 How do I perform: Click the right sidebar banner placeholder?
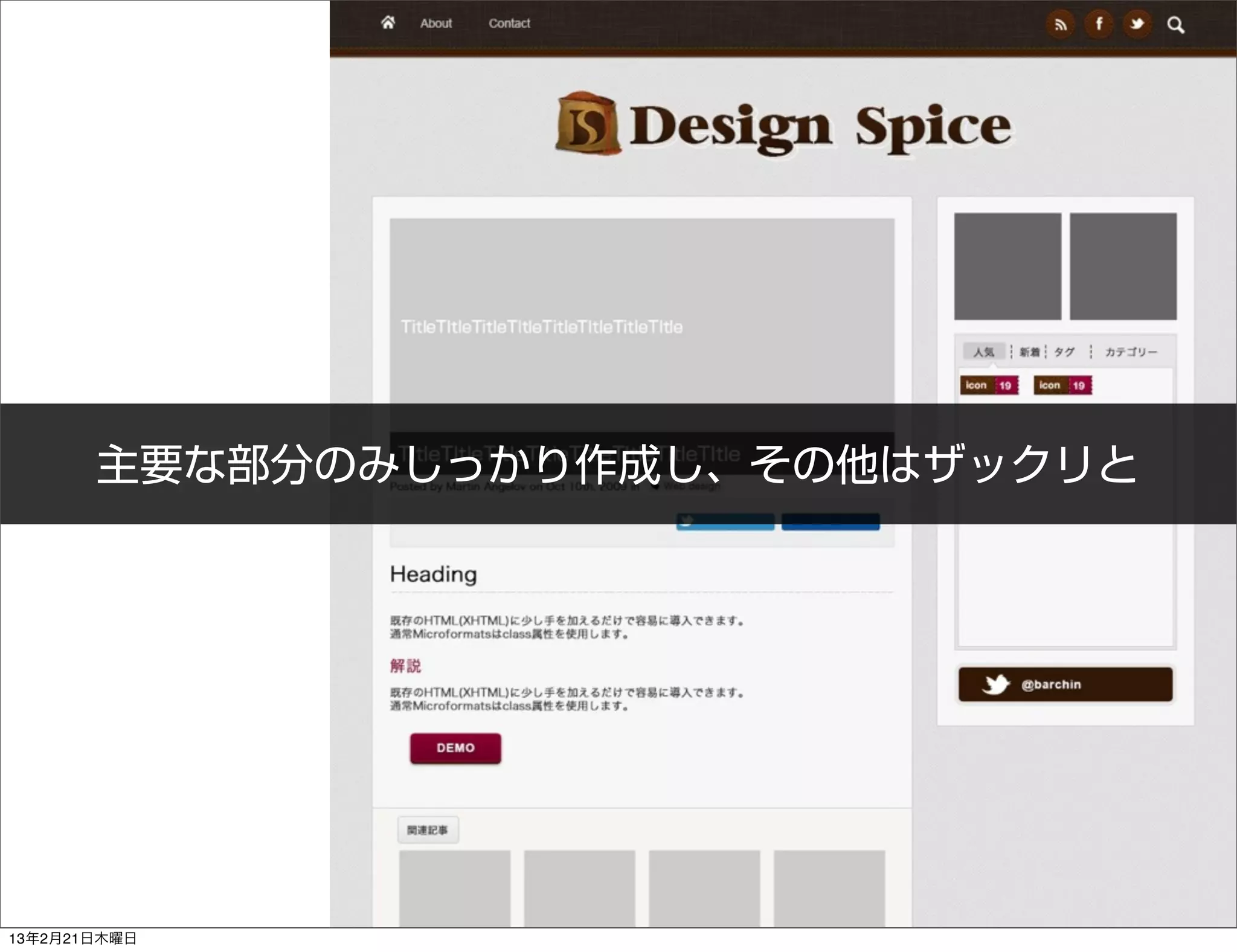(x=1123, y=266)
